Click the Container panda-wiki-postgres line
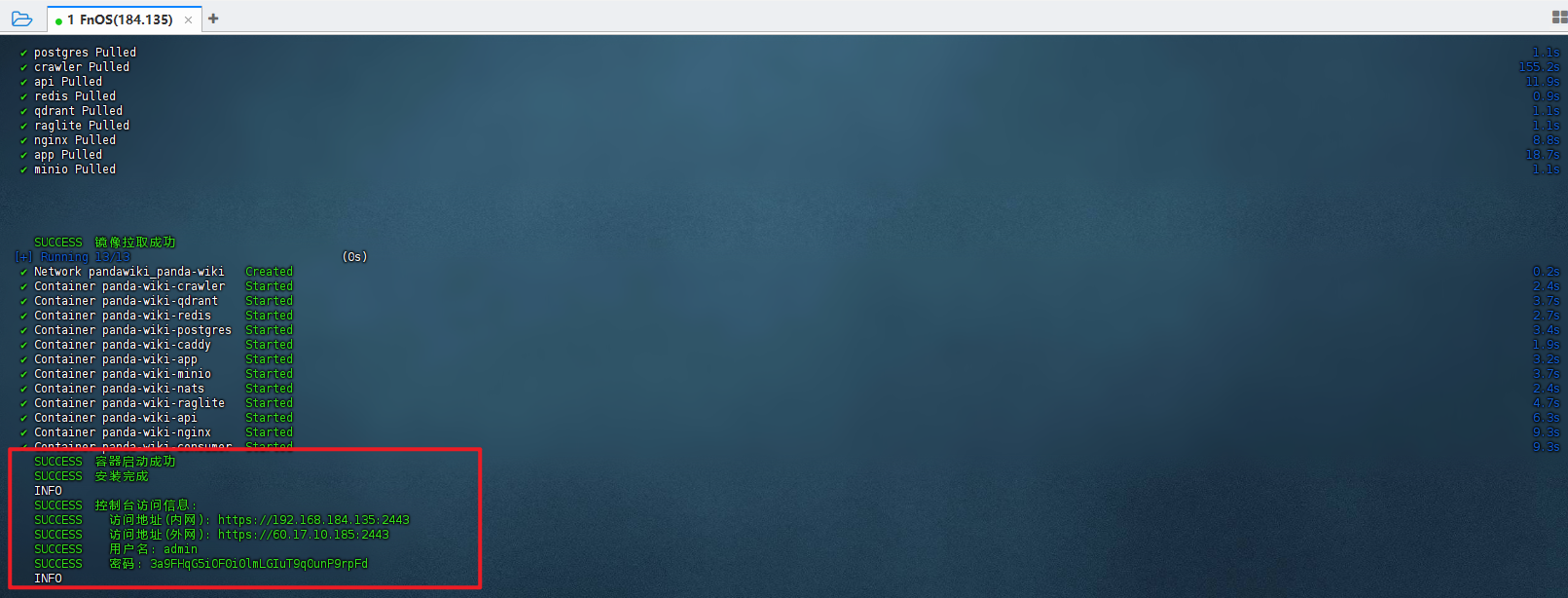 pyautogui.click(x=132, y=330)
